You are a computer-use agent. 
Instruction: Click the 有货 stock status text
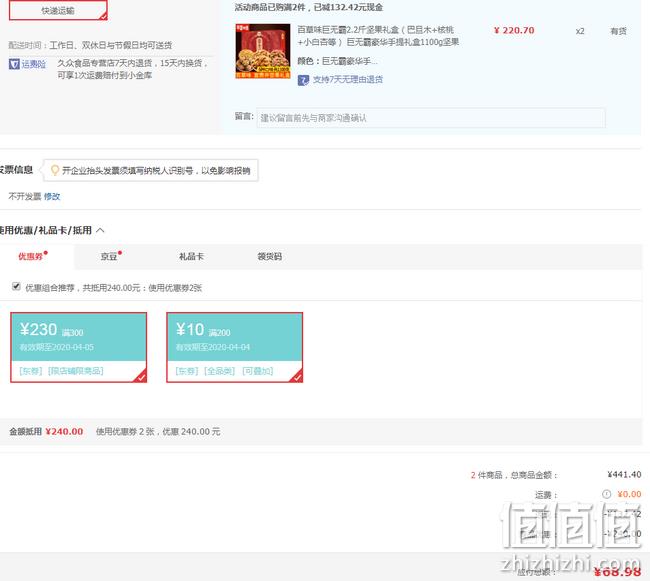coord(618,31)
